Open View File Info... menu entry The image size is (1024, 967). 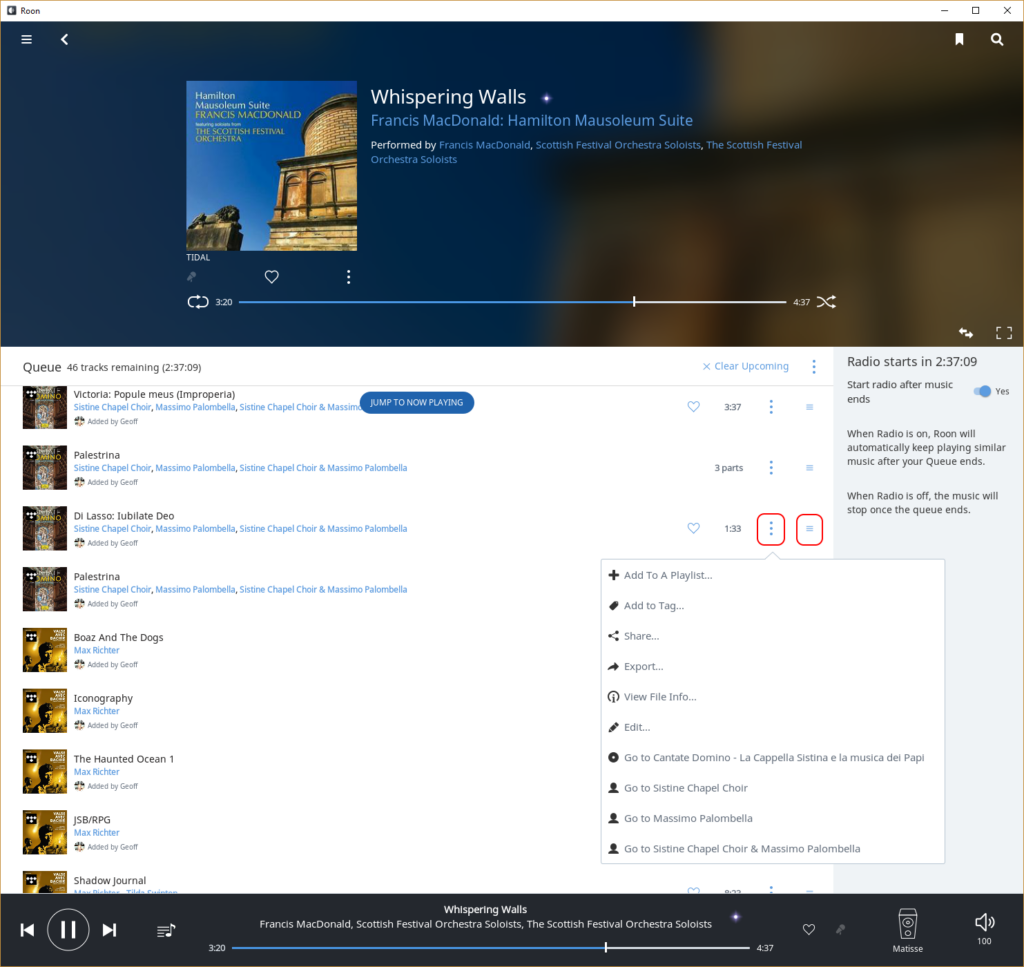click(773, 697)
